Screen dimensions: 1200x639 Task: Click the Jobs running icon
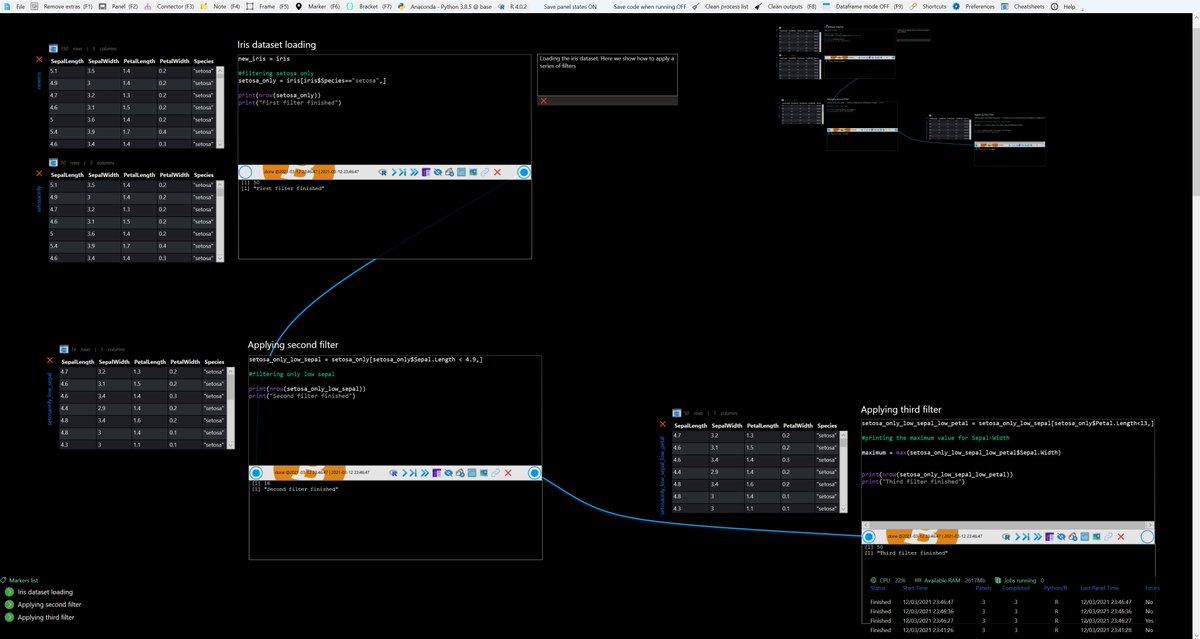point(999,580)
